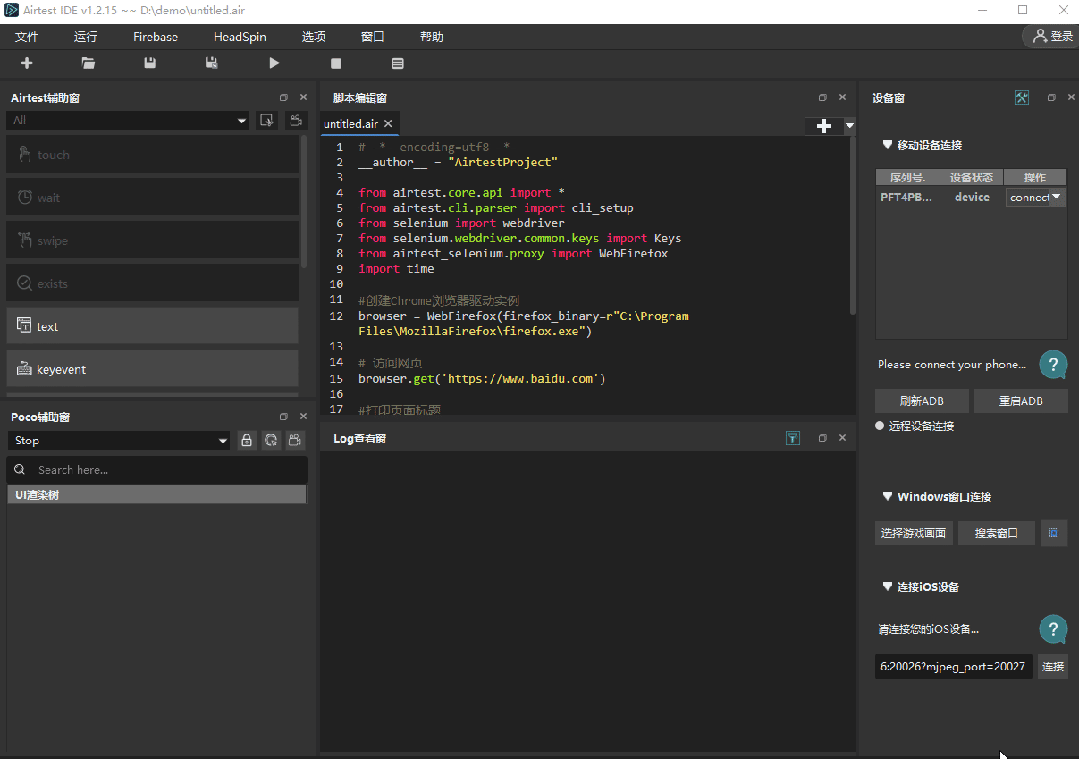This screenshot has width=1079, height=759.
Task: Open help for iOS device connection
Action: [x=1053, y=629]
